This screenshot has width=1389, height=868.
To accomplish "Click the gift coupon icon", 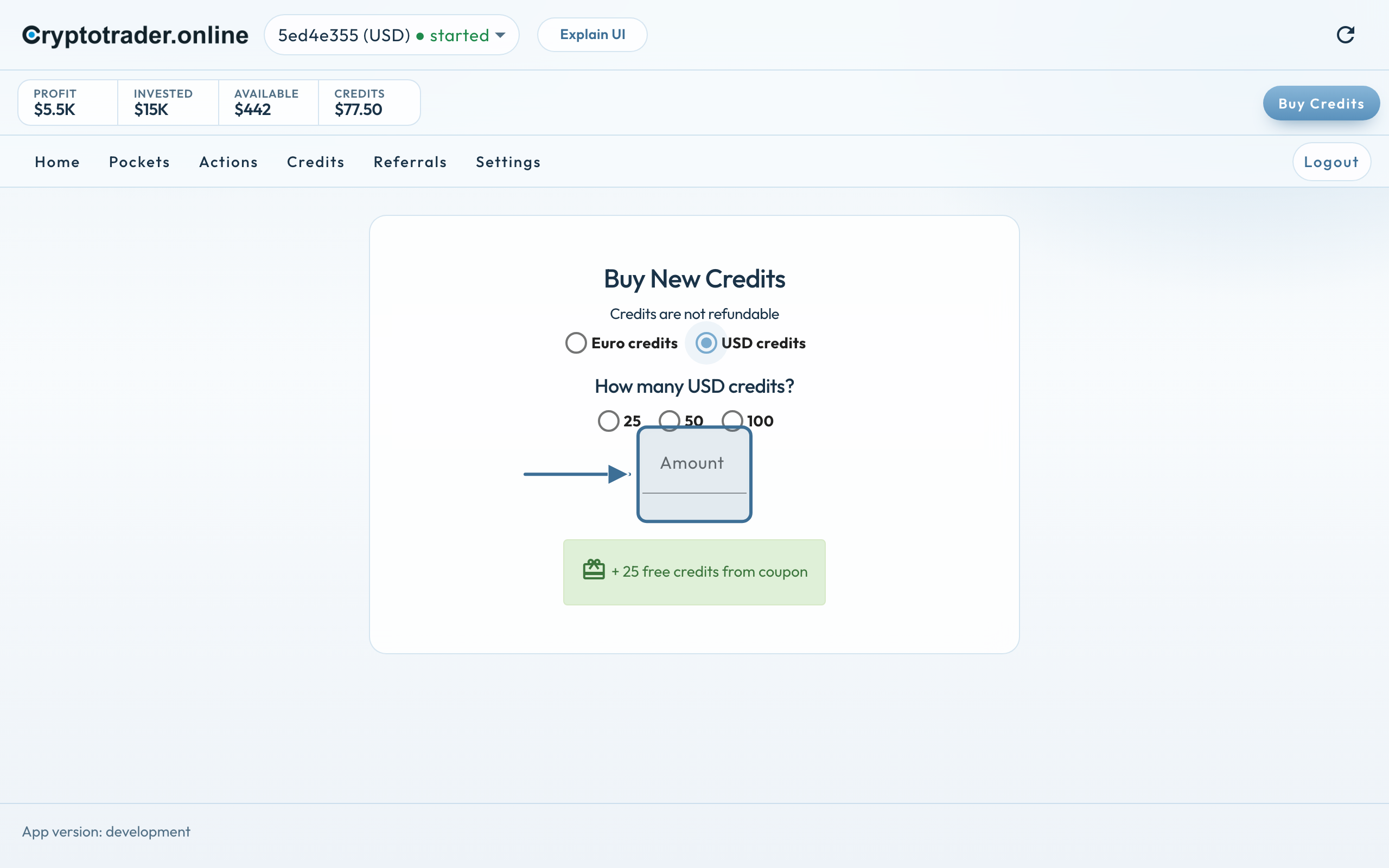I will [594, 570].
